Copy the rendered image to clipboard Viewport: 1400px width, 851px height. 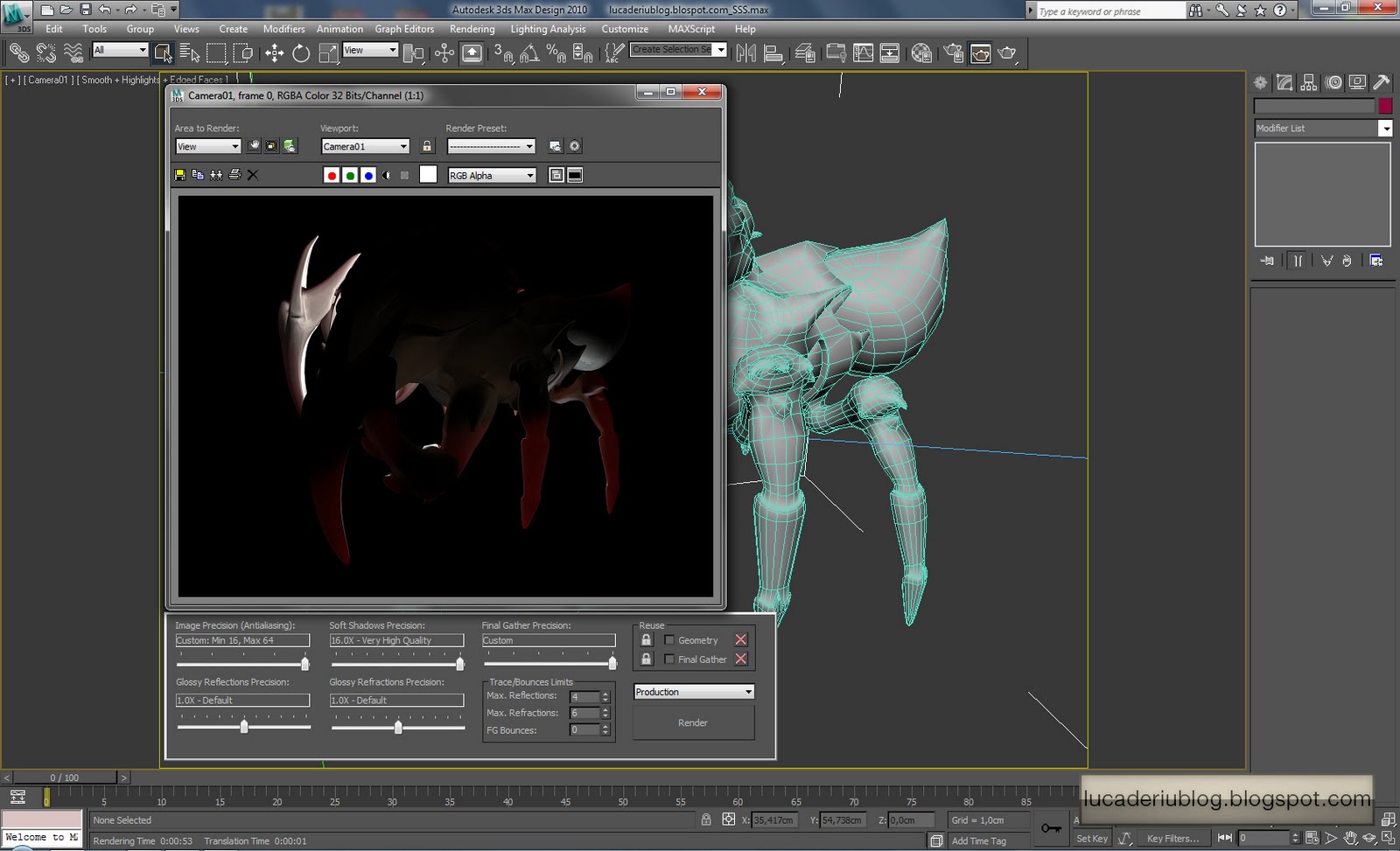198,175
